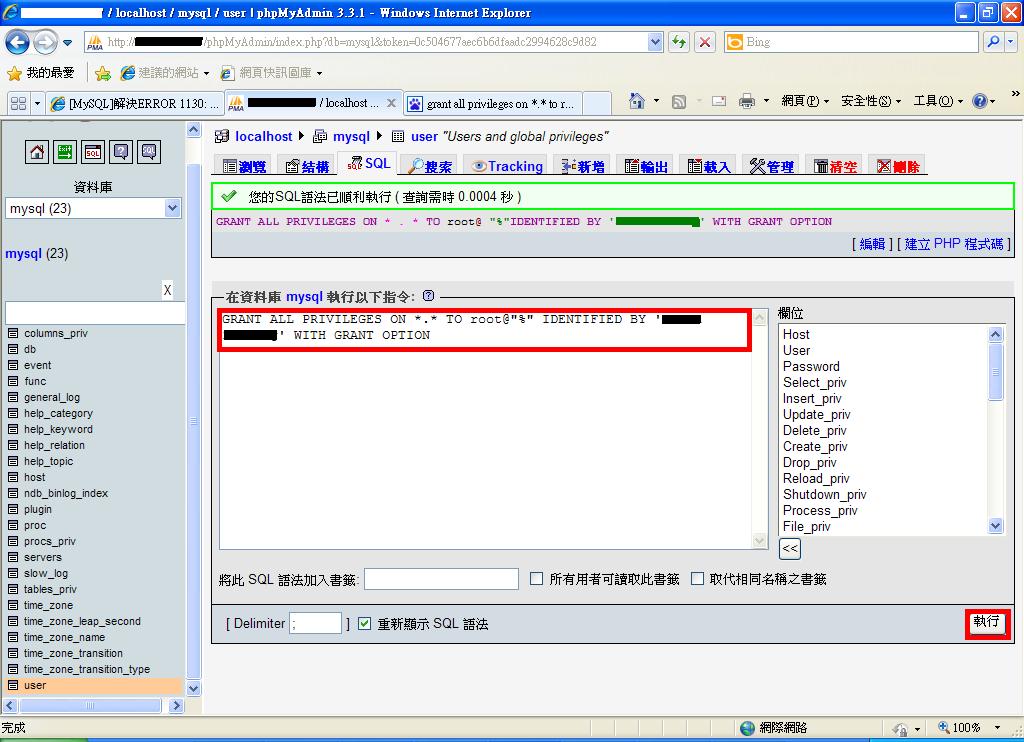1024x742 pixels.
Task: Untick the redisplay SQL syntax checkbox
Action: [364, 624]
